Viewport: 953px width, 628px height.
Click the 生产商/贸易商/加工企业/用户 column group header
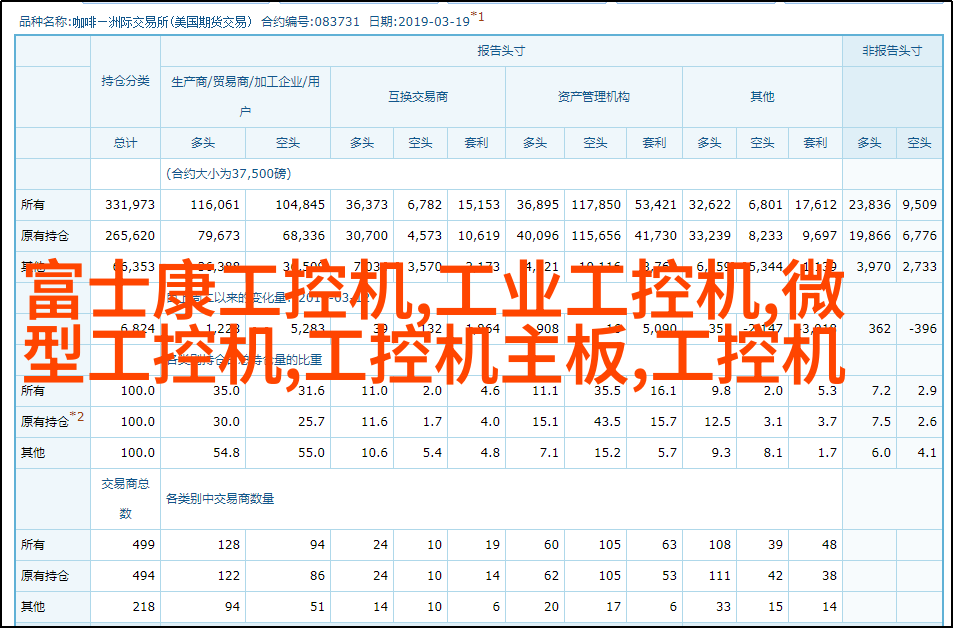246,97
